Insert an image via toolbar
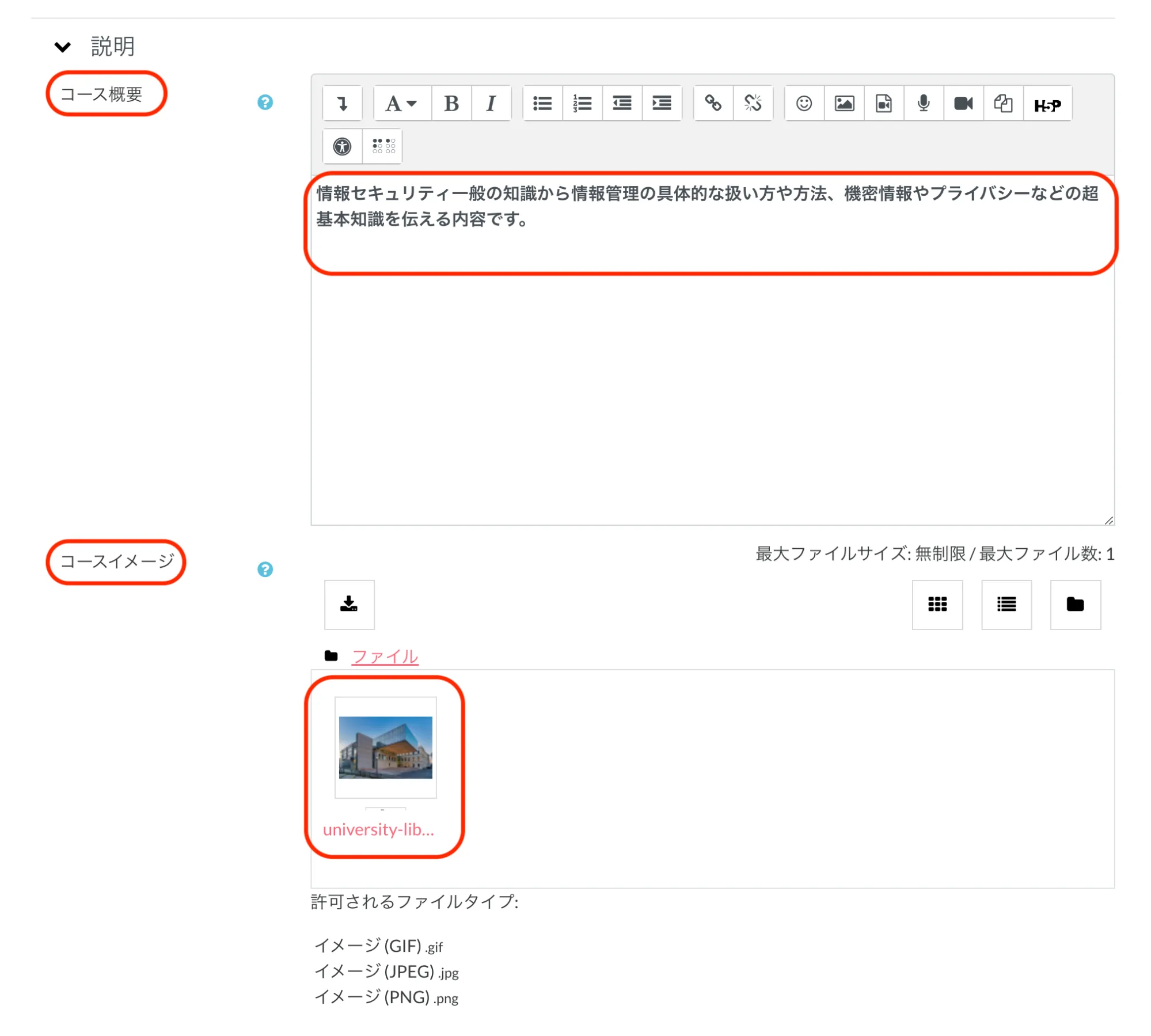The width and height of the screenshot is (1151, 1036). click(x=844, y=104)
